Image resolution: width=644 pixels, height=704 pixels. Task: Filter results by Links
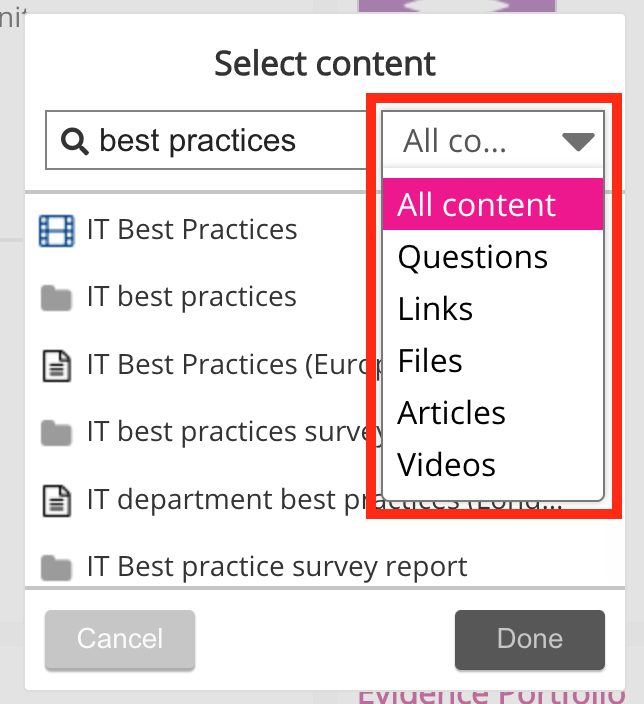(x=435, y=309)
